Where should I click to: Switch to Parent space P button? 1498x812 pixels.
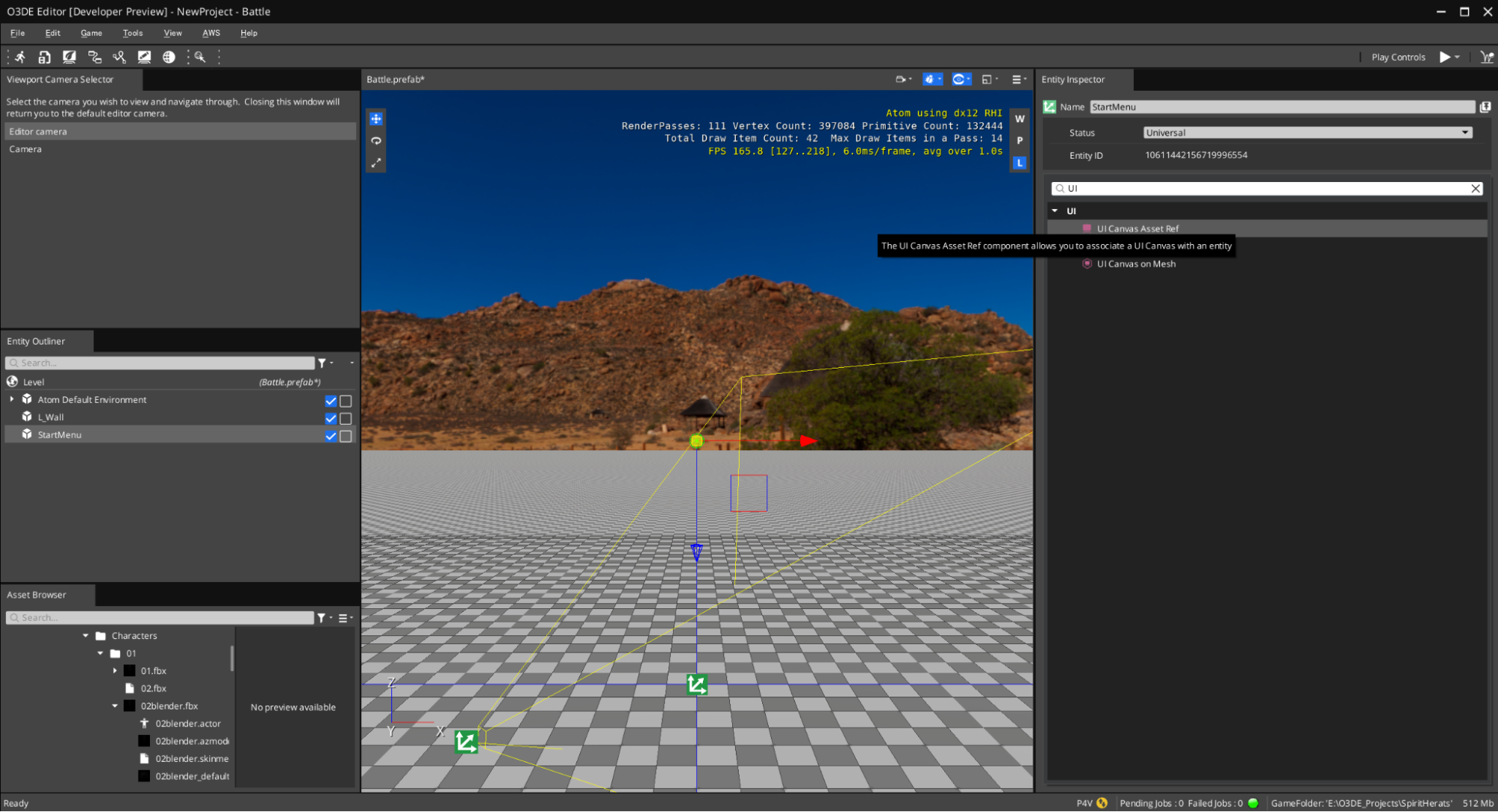(1019, 141)
